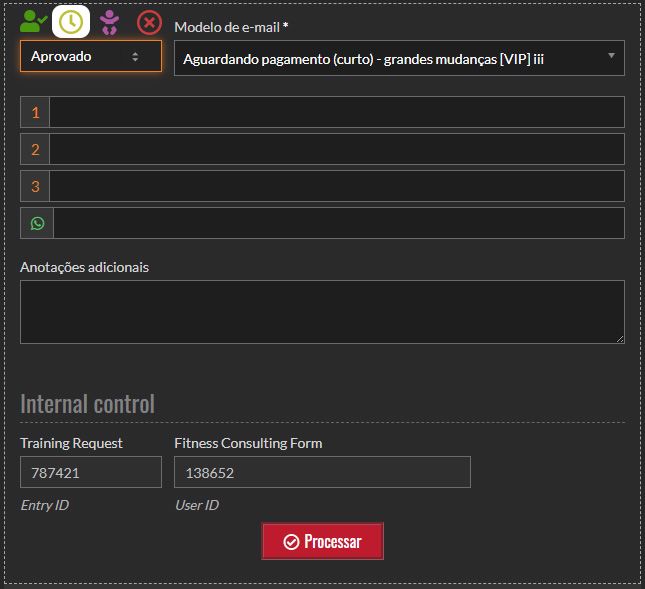Open the Modelo de e-mail dropdown
The width and height of the screenshot is (645, 589).
pyautogui.click(x=399, y=58)
